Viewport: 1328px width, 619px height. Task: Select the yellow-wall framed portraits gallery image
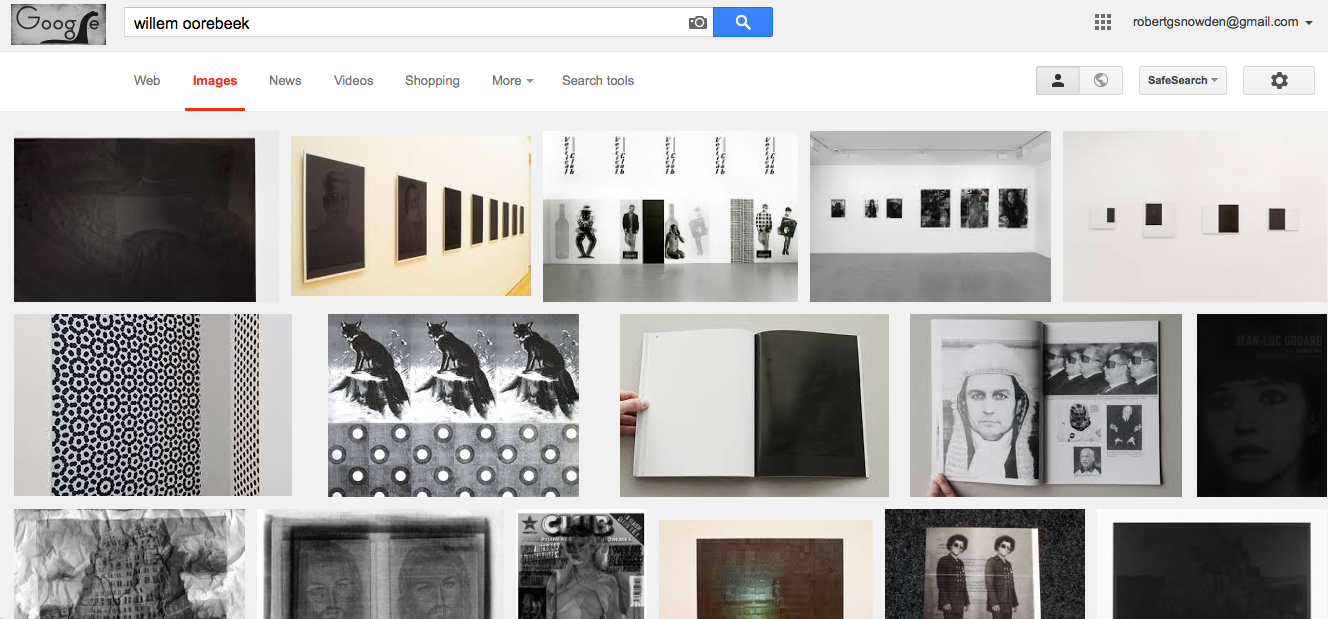tap(411, 216)
